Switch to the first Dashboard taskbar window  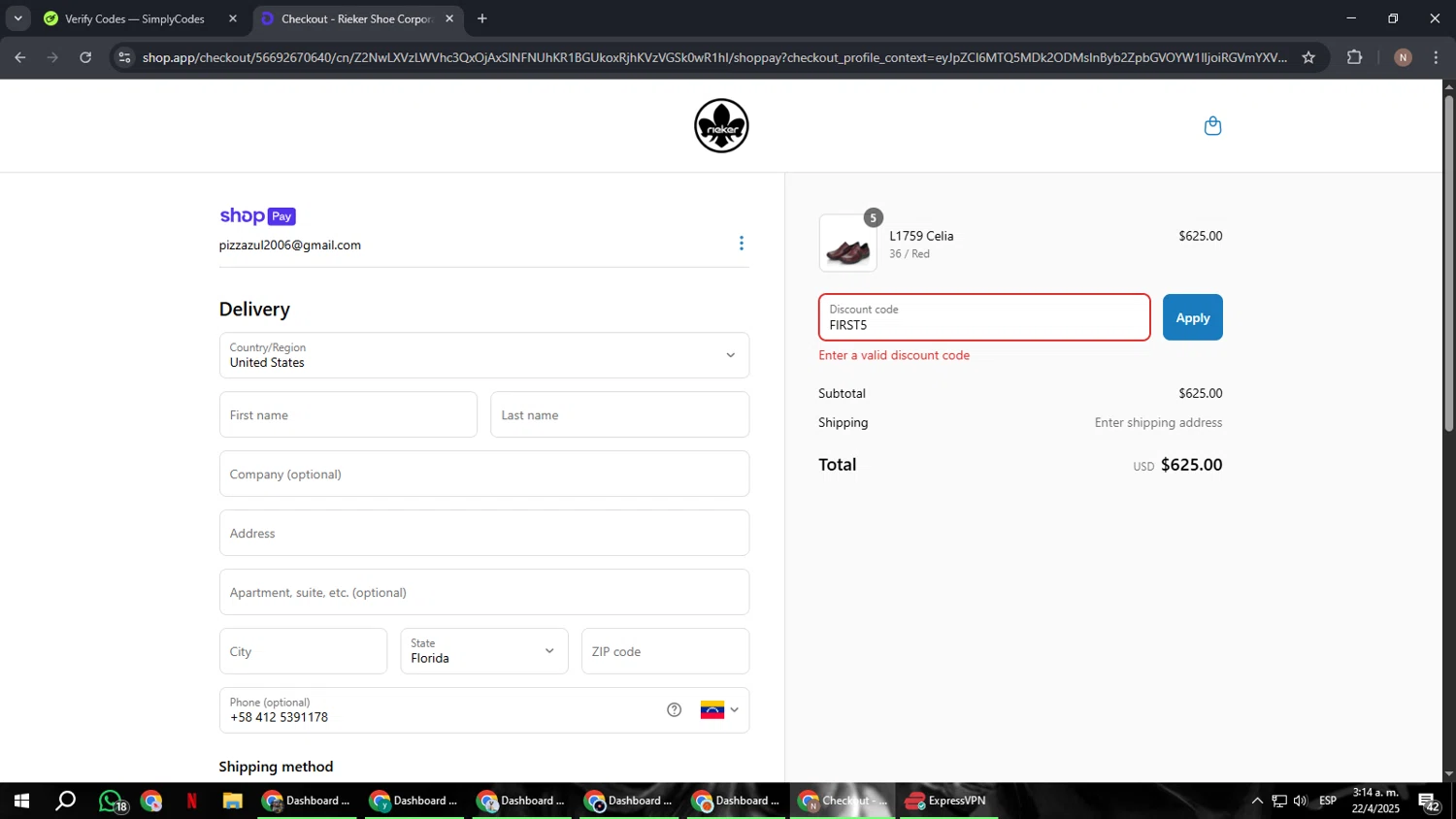[x=307, y=802]
